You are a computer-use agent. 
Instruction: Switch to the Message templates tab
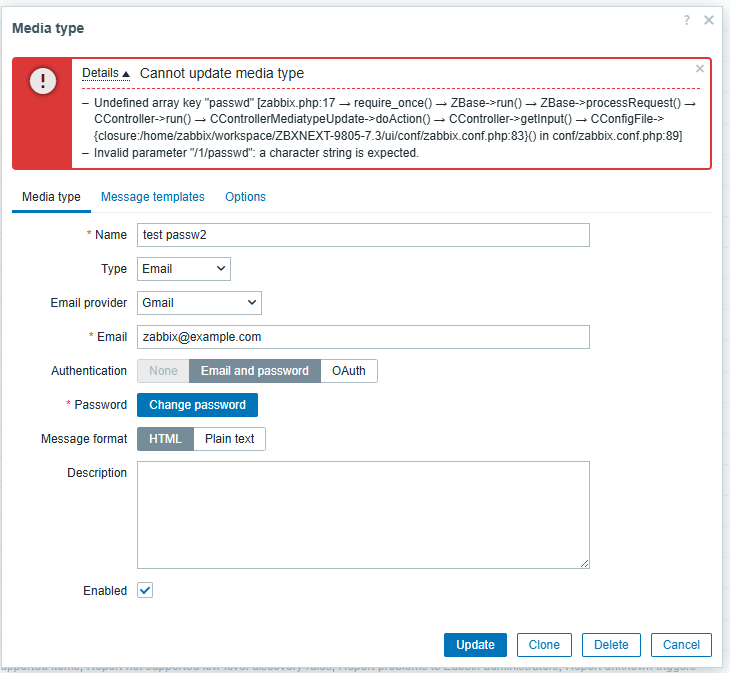152,197
